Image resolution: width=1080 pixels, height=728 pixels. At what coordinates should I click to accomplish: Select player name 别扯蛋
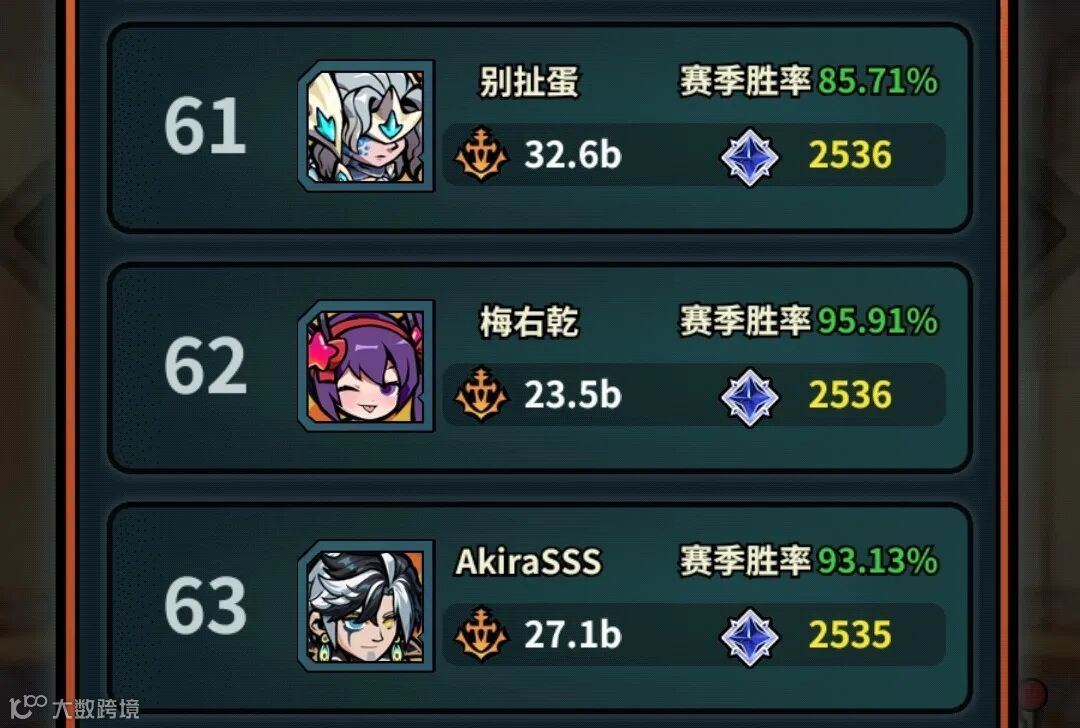[x=529, y=82]
